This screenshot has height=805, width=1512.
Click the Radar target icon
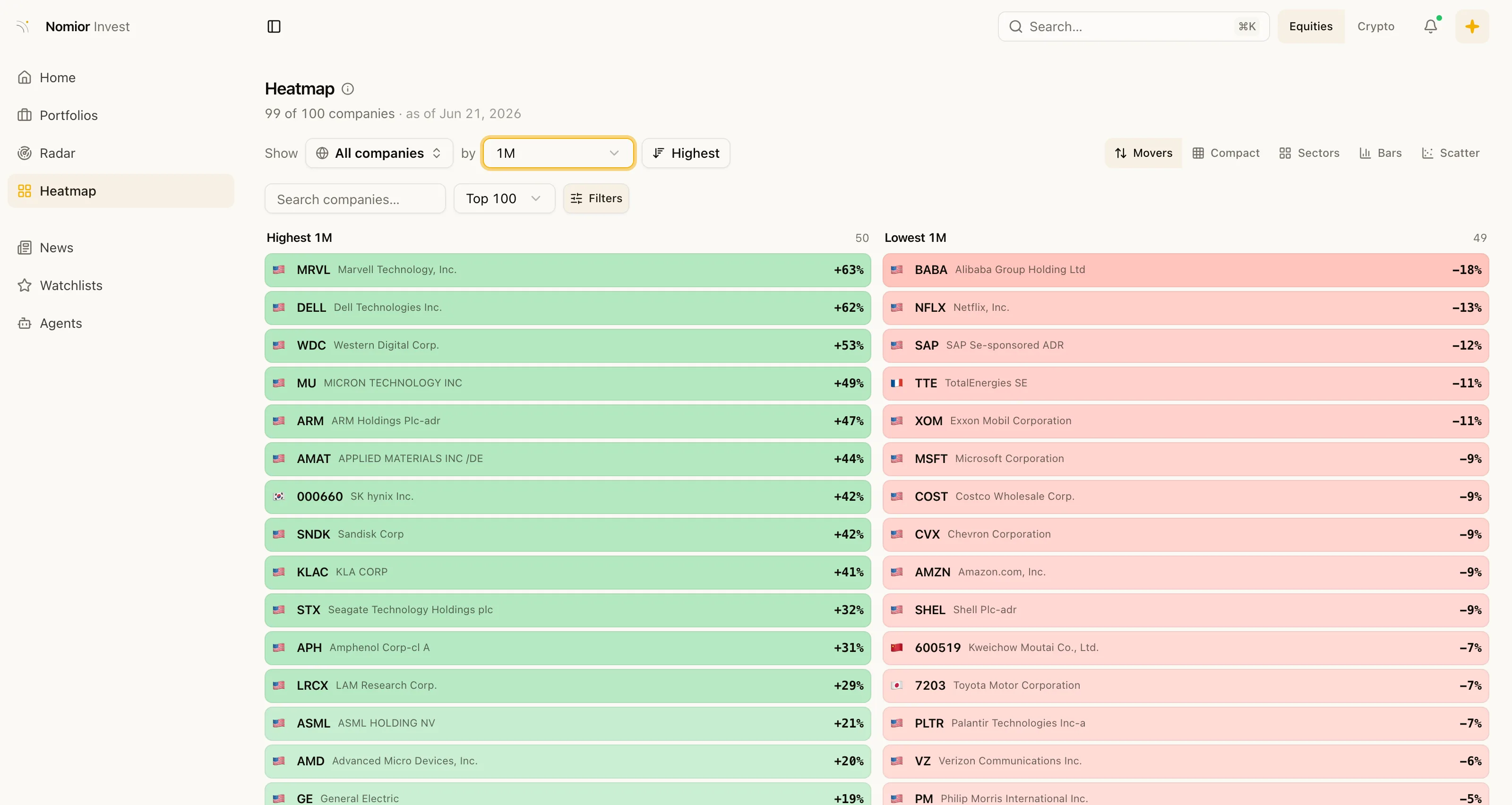tap(25, 153)
